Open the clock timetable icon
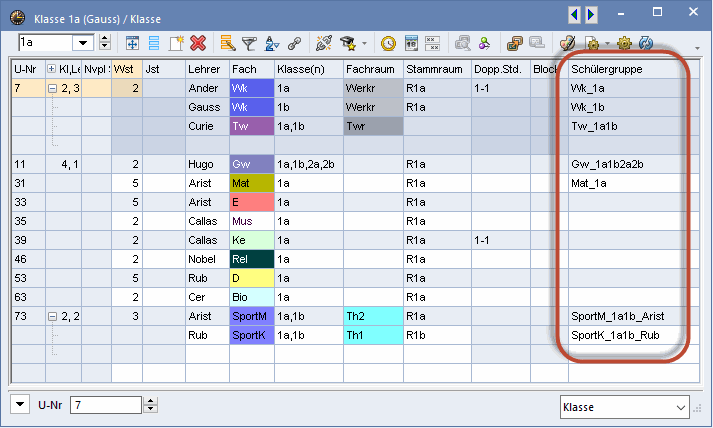Screen dimensions: 713x428 click(388, 43)
